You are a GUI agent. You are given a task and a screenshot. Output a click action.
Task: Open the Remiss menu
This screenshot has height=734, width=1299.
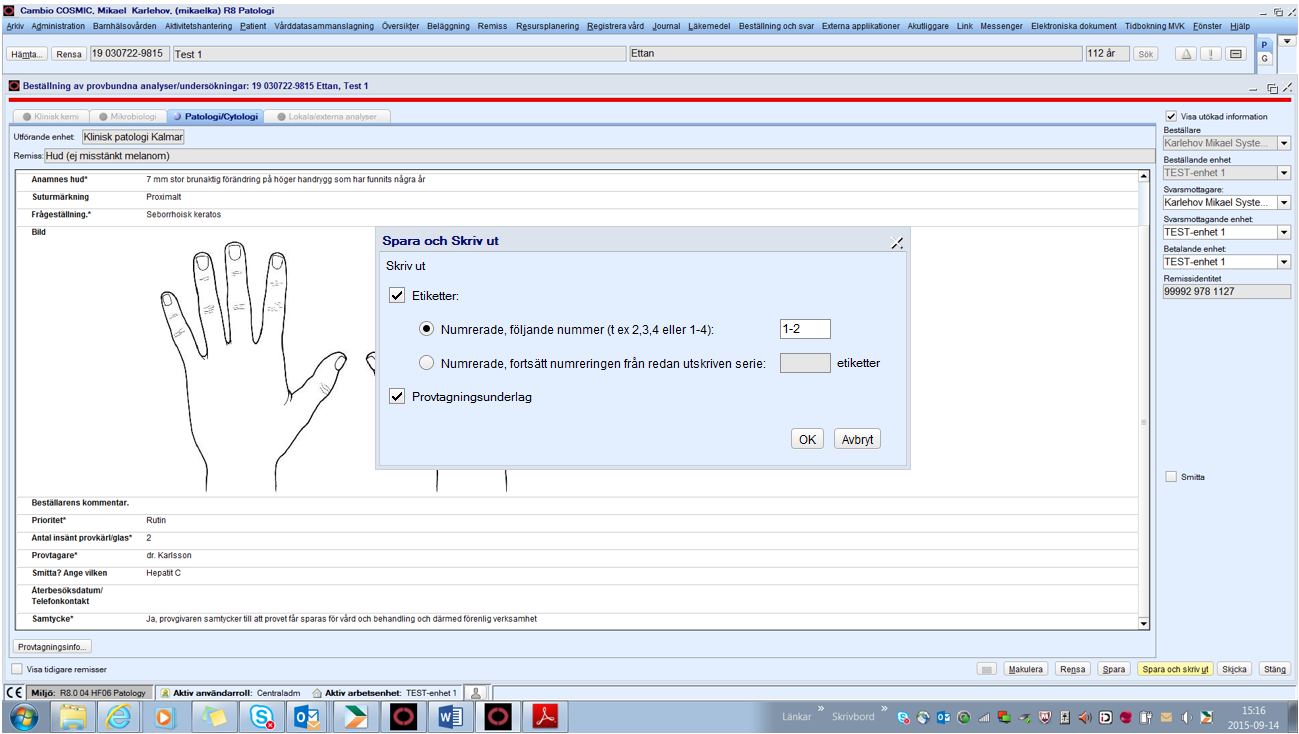click(x=492, y=26)
